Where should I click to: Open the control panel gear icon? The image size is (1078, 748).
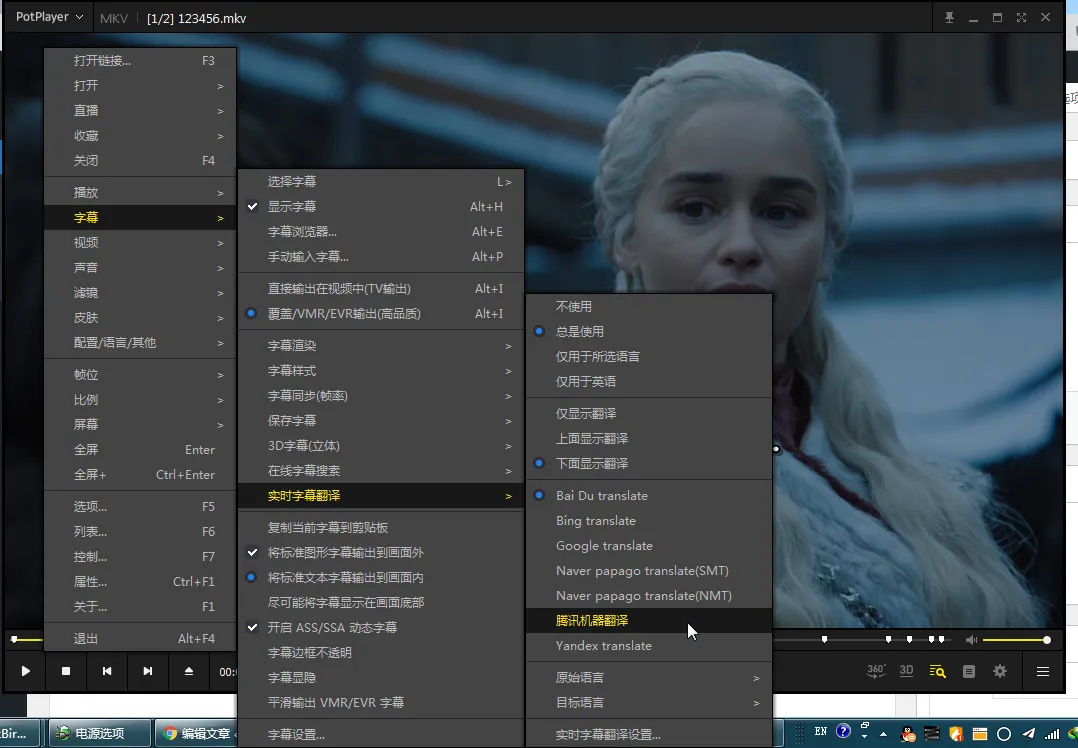click(1000, 671)
